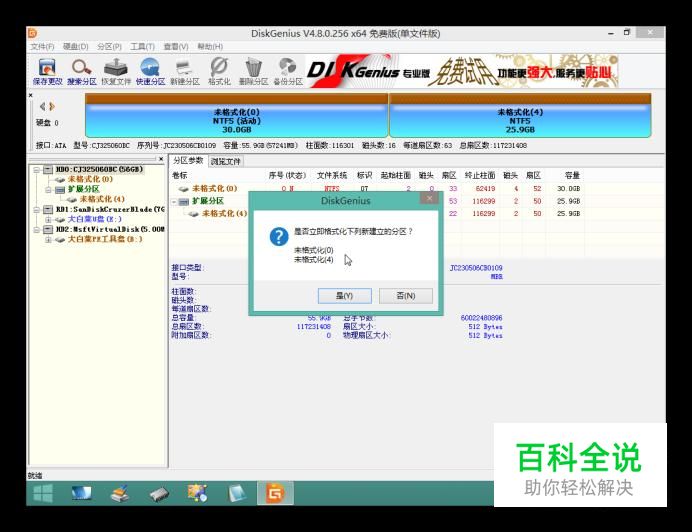Select HD1:SanDiskCruzerBlade disk in tree
This screenshot has height=532, width=692.
coord(110,210)
